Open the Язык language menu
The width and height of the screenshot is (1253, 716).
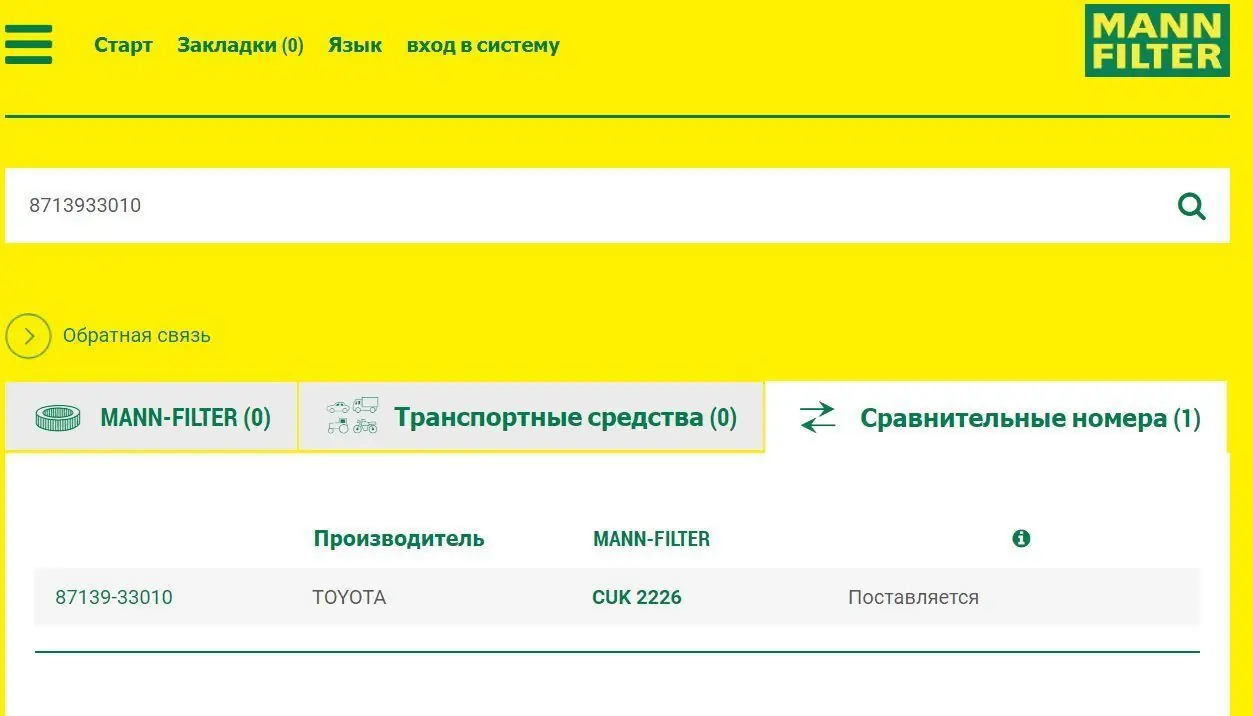click(x=355, y=45)
